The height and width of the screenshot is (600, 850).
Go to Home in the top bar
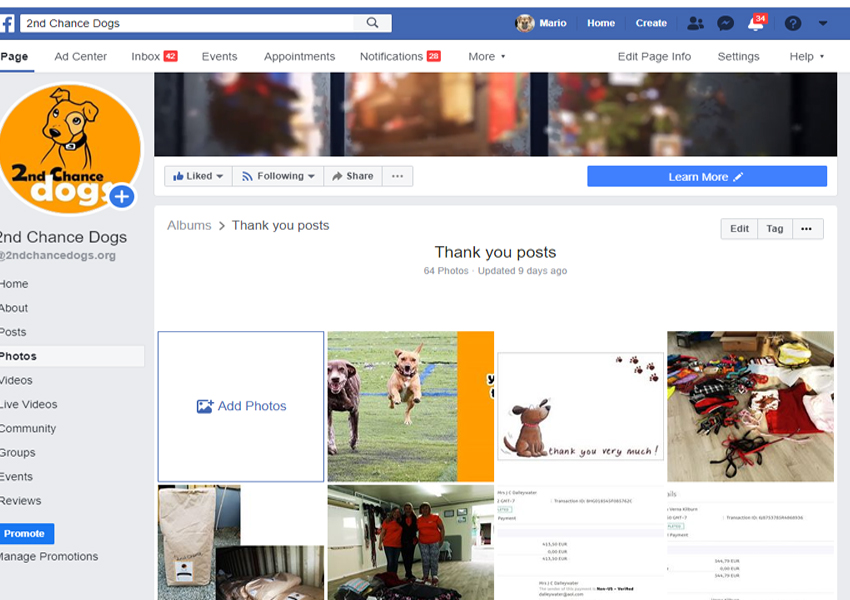[601, 23]
